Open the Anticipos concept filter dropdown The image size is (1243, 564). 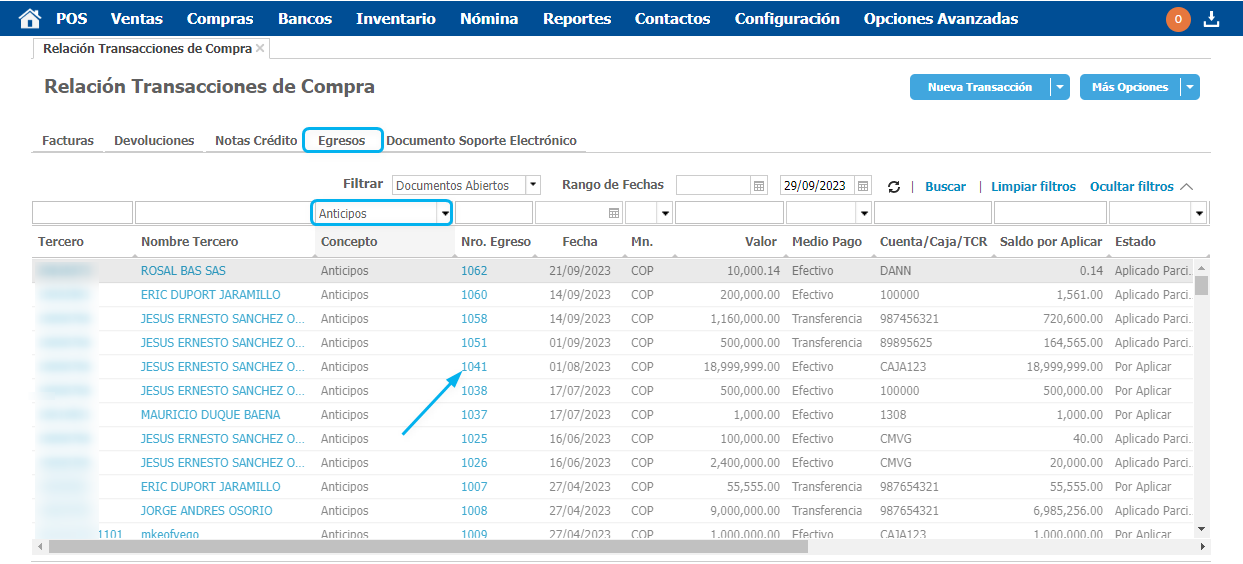443,213
